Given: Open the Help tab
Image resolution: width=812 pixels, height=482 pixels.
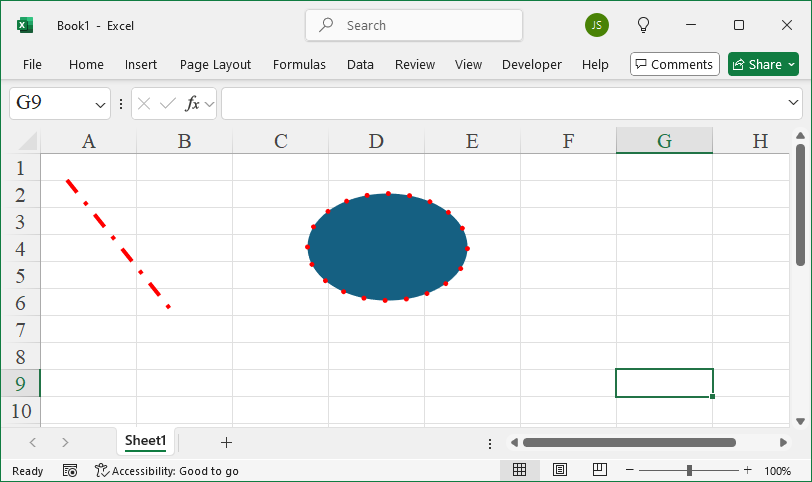Looking at the screenshot, I should [x=594, y=65].
